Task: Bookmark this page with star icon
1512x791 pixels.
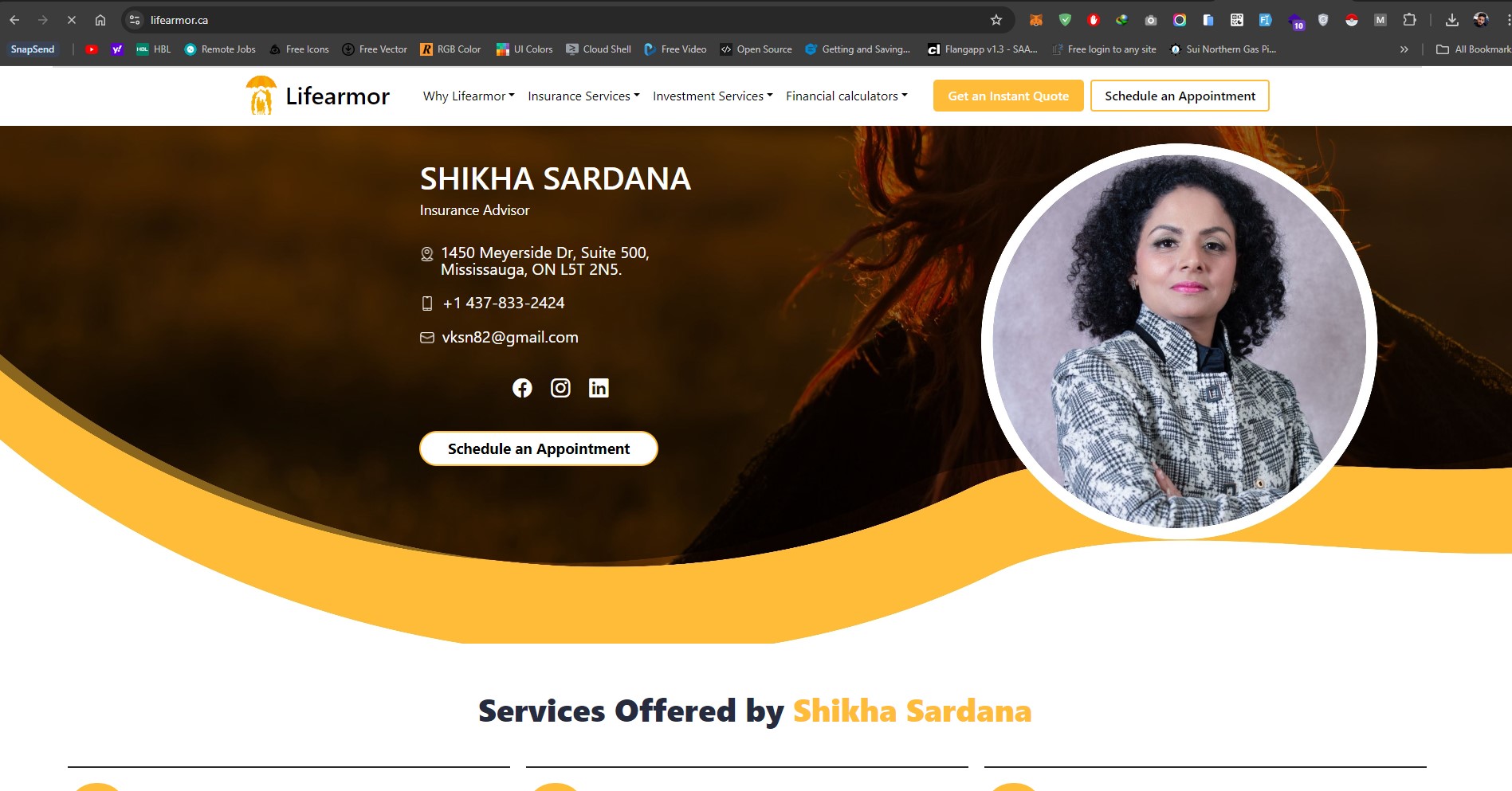Action: click(x=996, y=20)
